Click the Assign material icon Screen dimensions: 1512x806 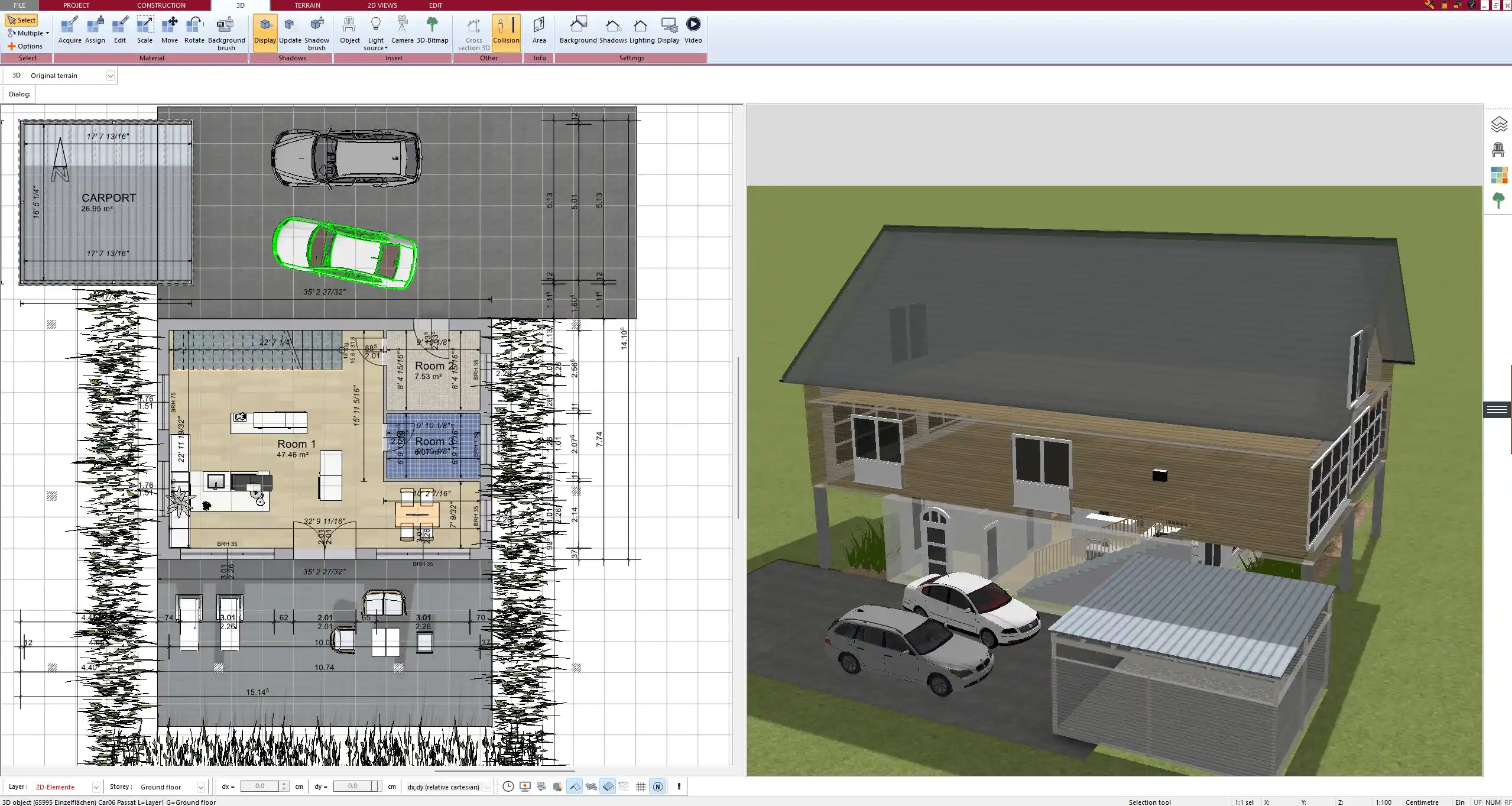(95, 30)
